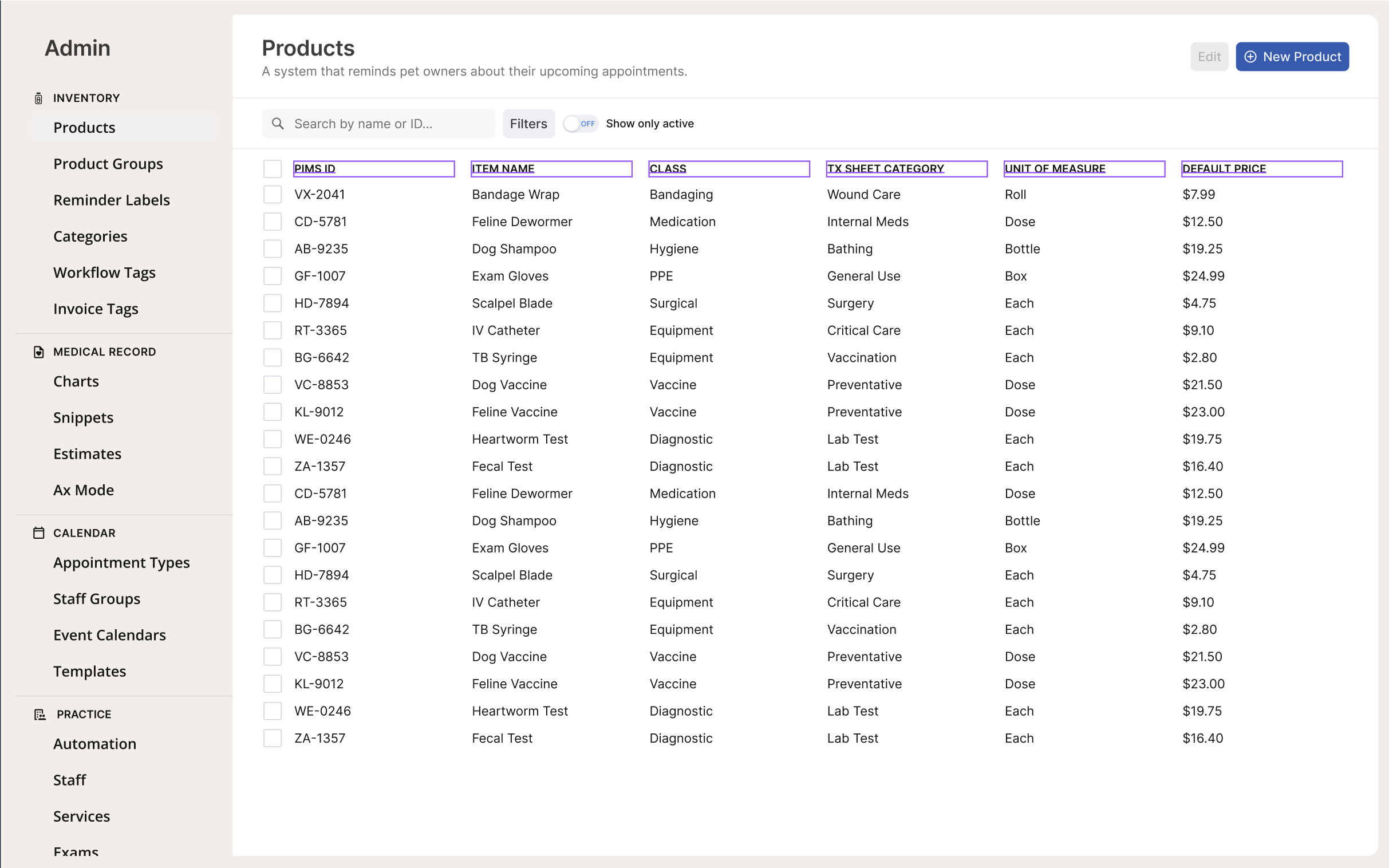Open the Reminder Labels page
Viewport: 1389px width, 868px height.
[x=111, y=200]
